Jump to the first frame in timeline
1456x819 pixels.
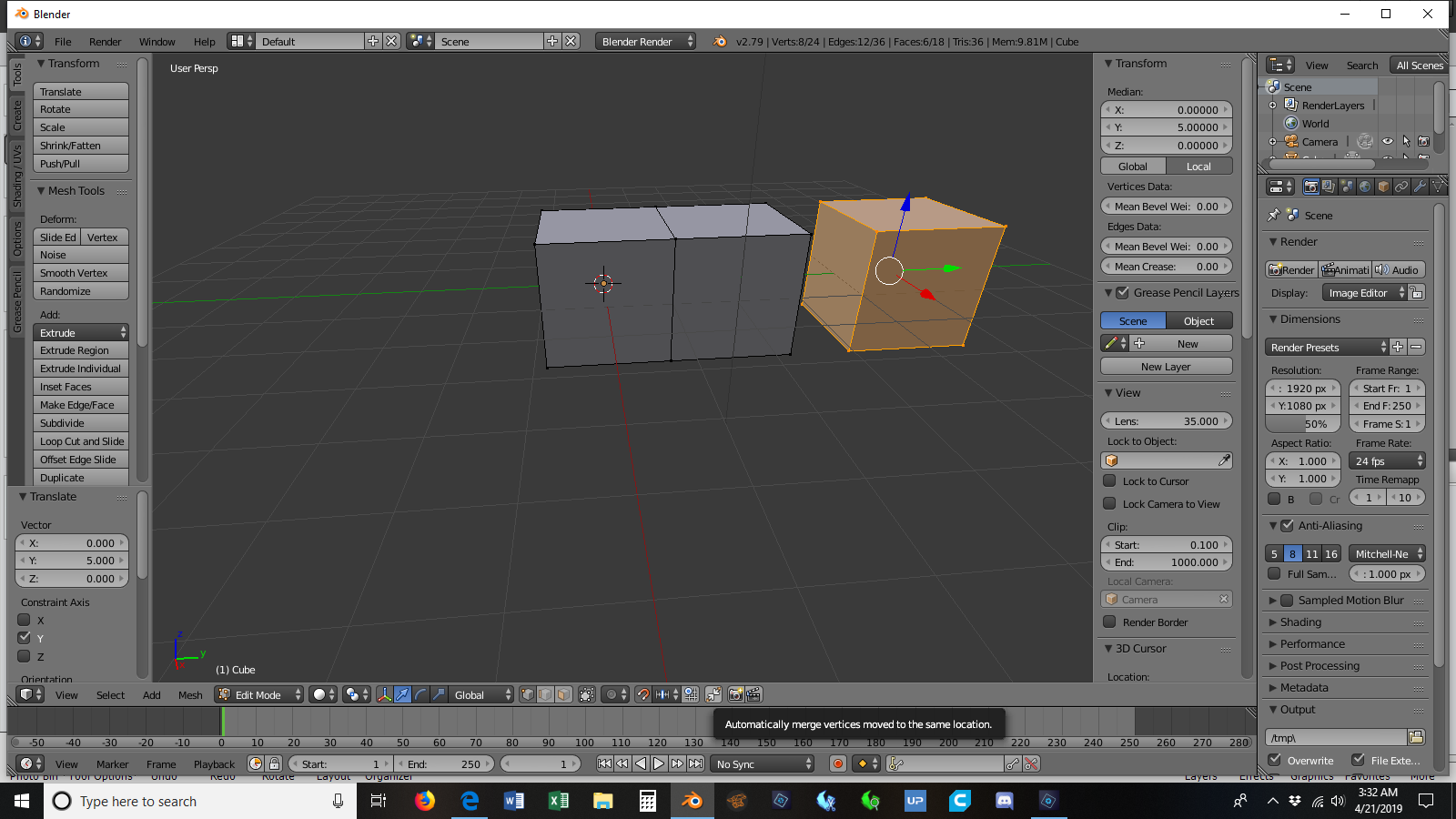click(604, 763)
